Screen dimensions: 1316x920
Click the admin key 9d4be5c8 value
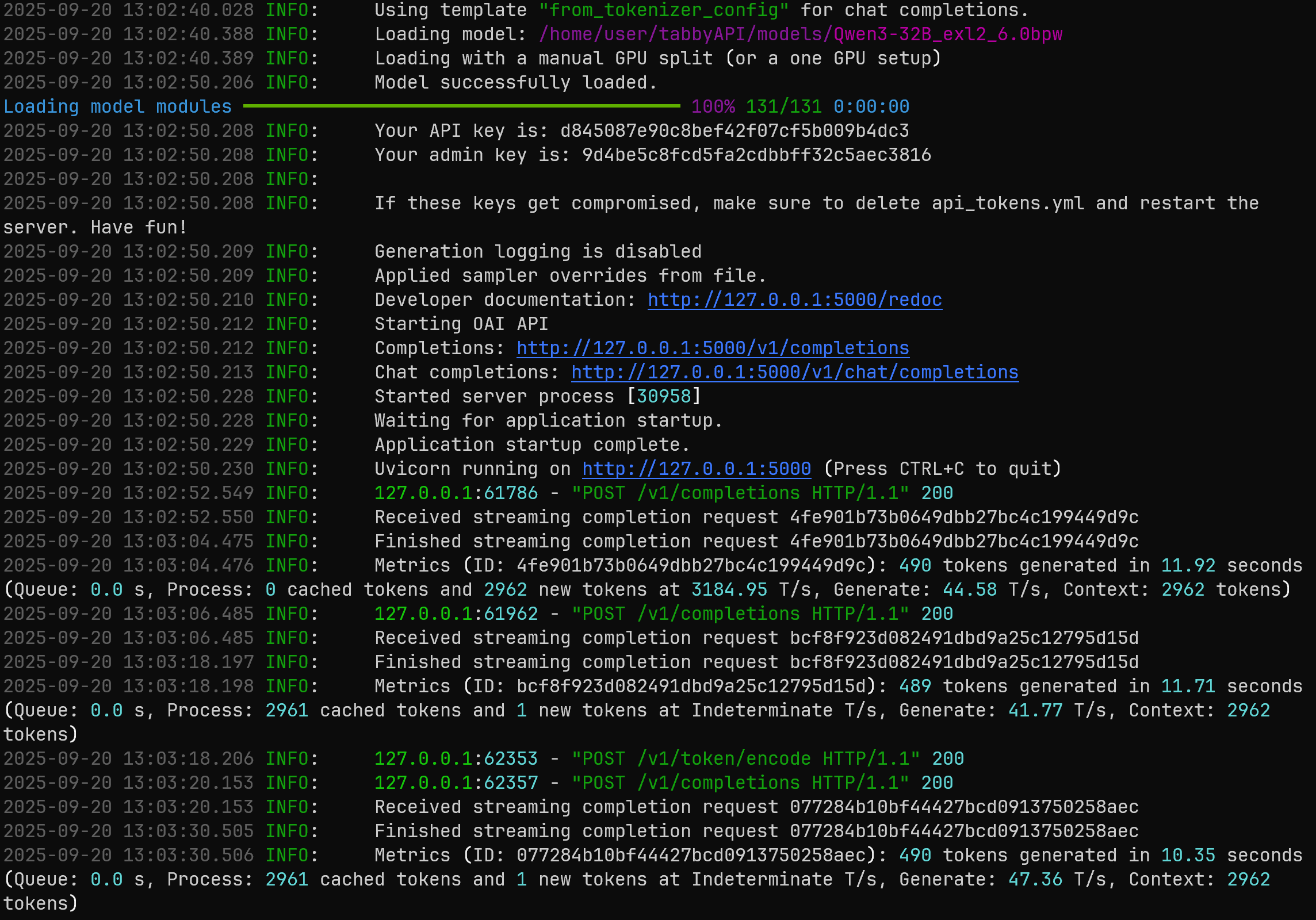756,155
